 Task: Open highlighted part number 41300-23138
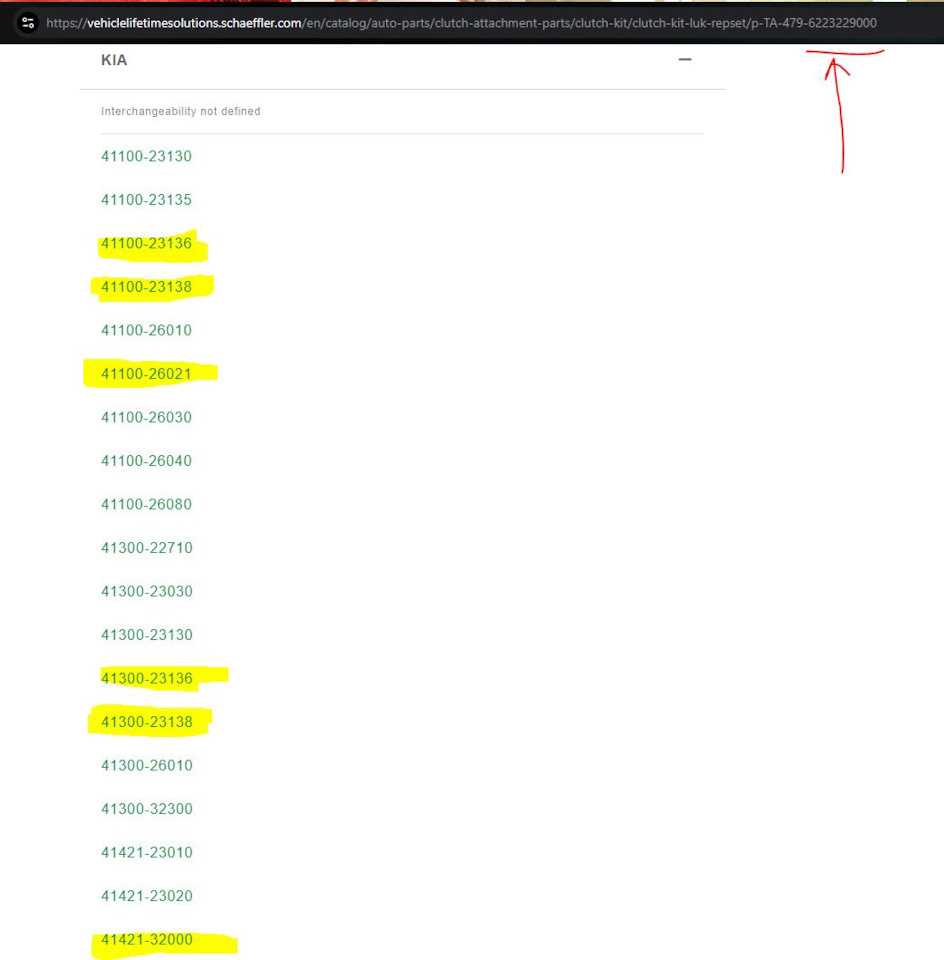(147, 721)
